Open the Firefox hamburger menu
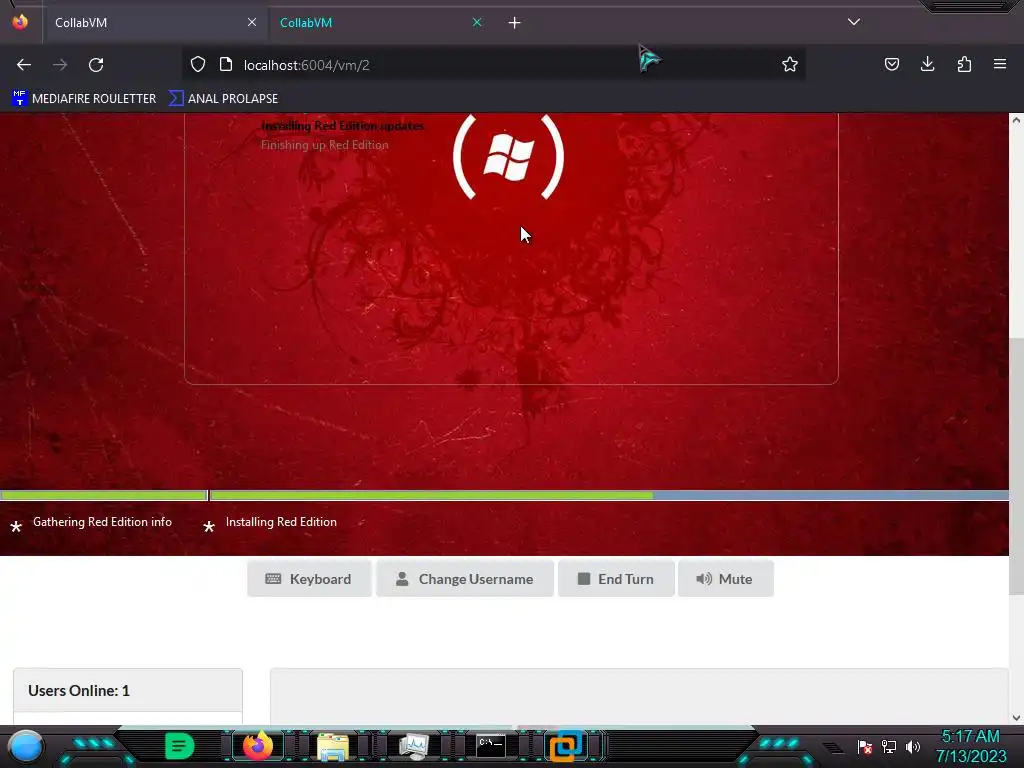 click(1000, 64)
